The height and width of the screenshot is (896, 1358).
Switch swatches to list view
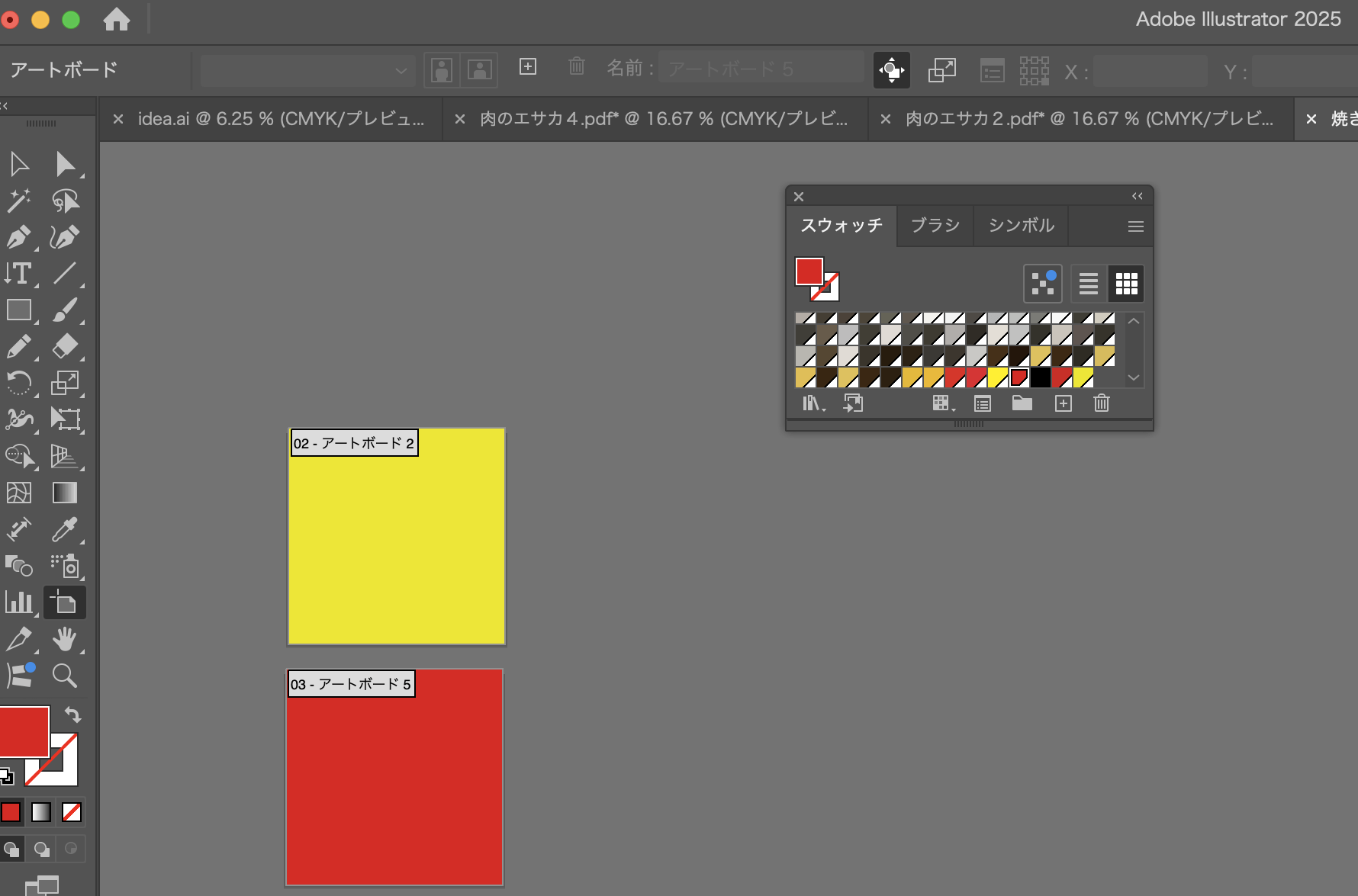[x=1089, y=284]
